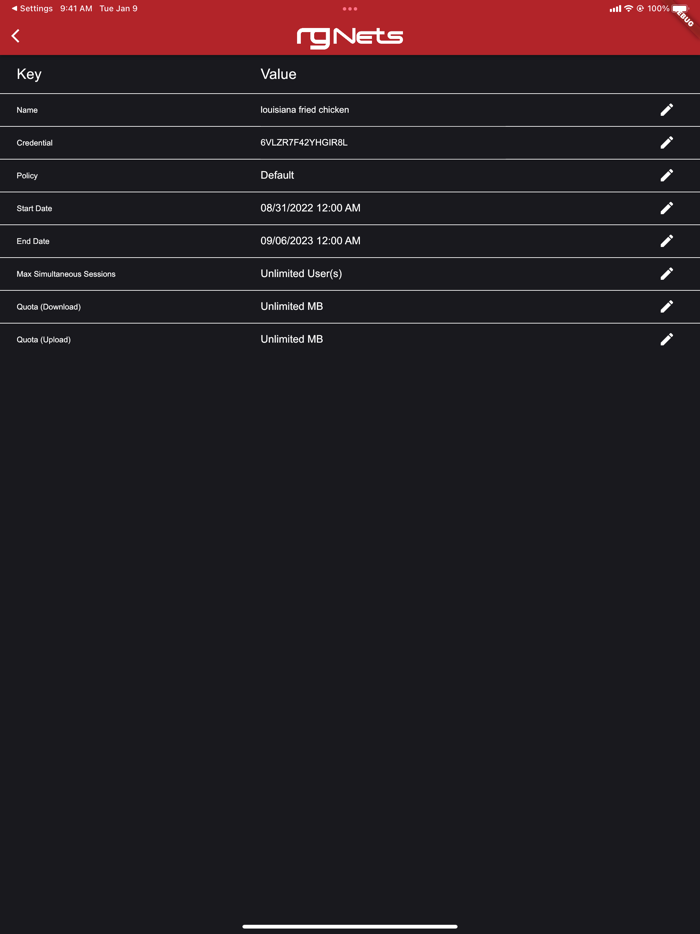700x934 pixels.
Task: Edit the Start Date with the pencil icon
Action: (666, 208)
